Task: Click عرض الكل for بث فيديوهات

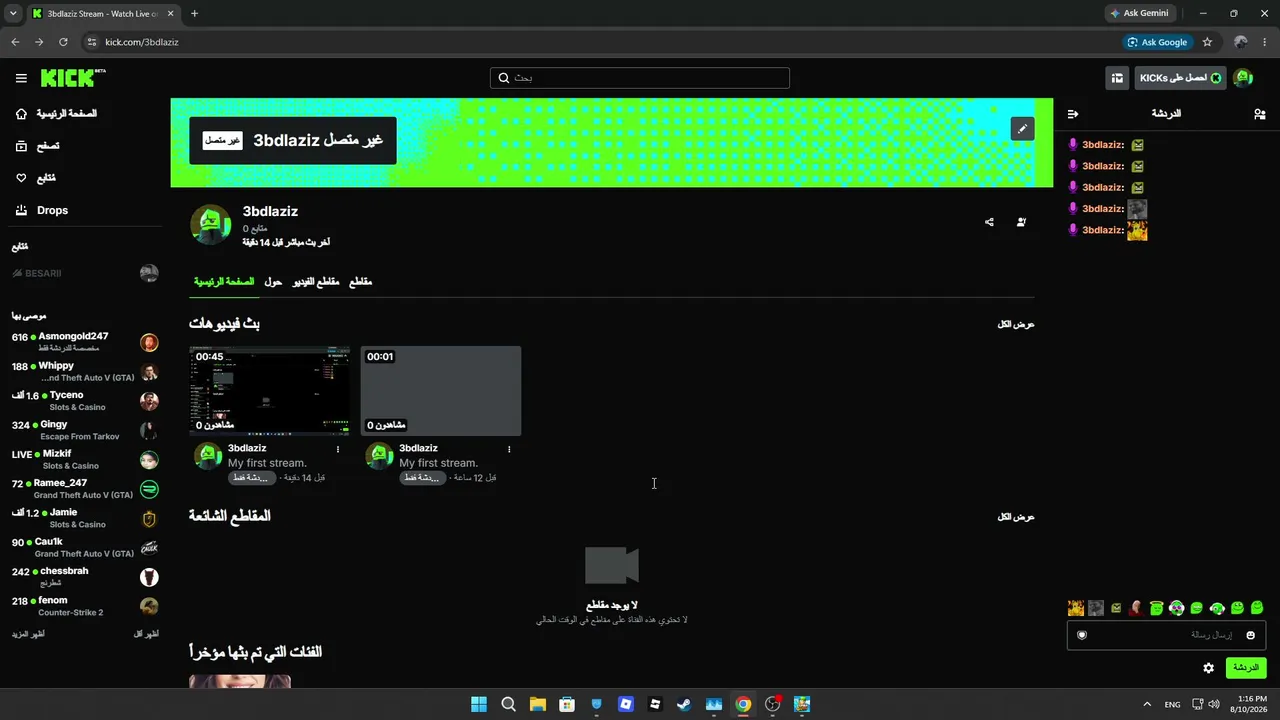Action: (1016, 324)
